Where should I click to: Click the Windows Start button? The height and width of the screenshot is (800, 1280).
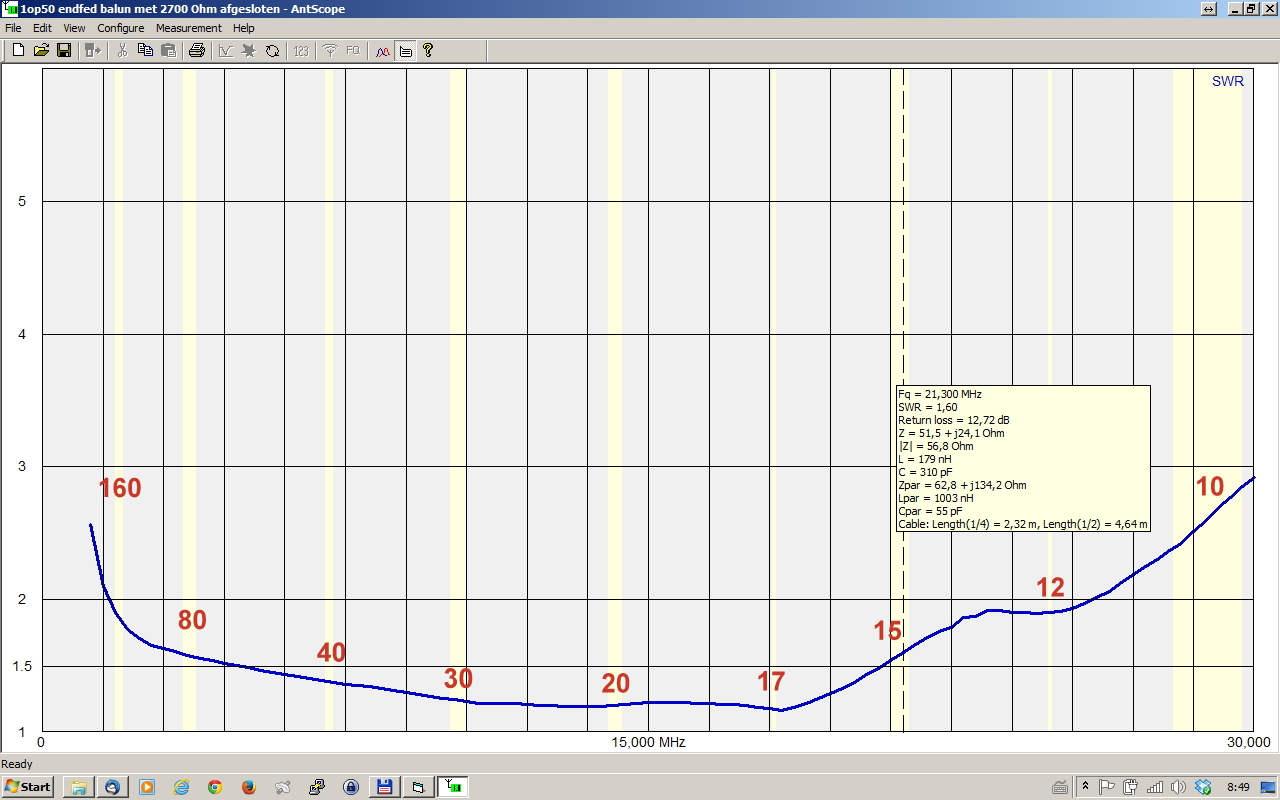point(28,787)
